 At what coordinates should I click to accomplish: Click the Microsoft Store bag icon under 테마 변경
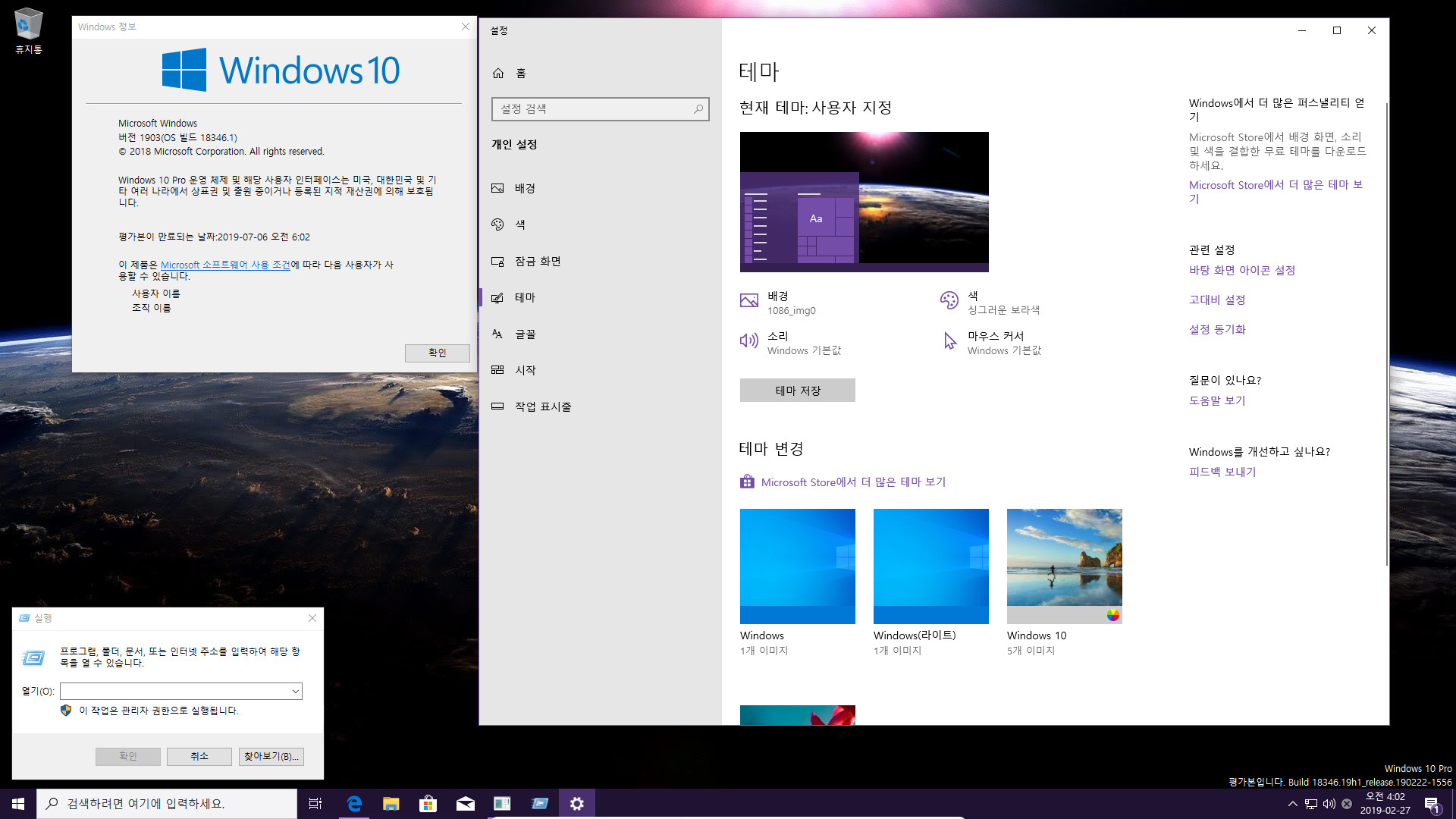point(748,482)
